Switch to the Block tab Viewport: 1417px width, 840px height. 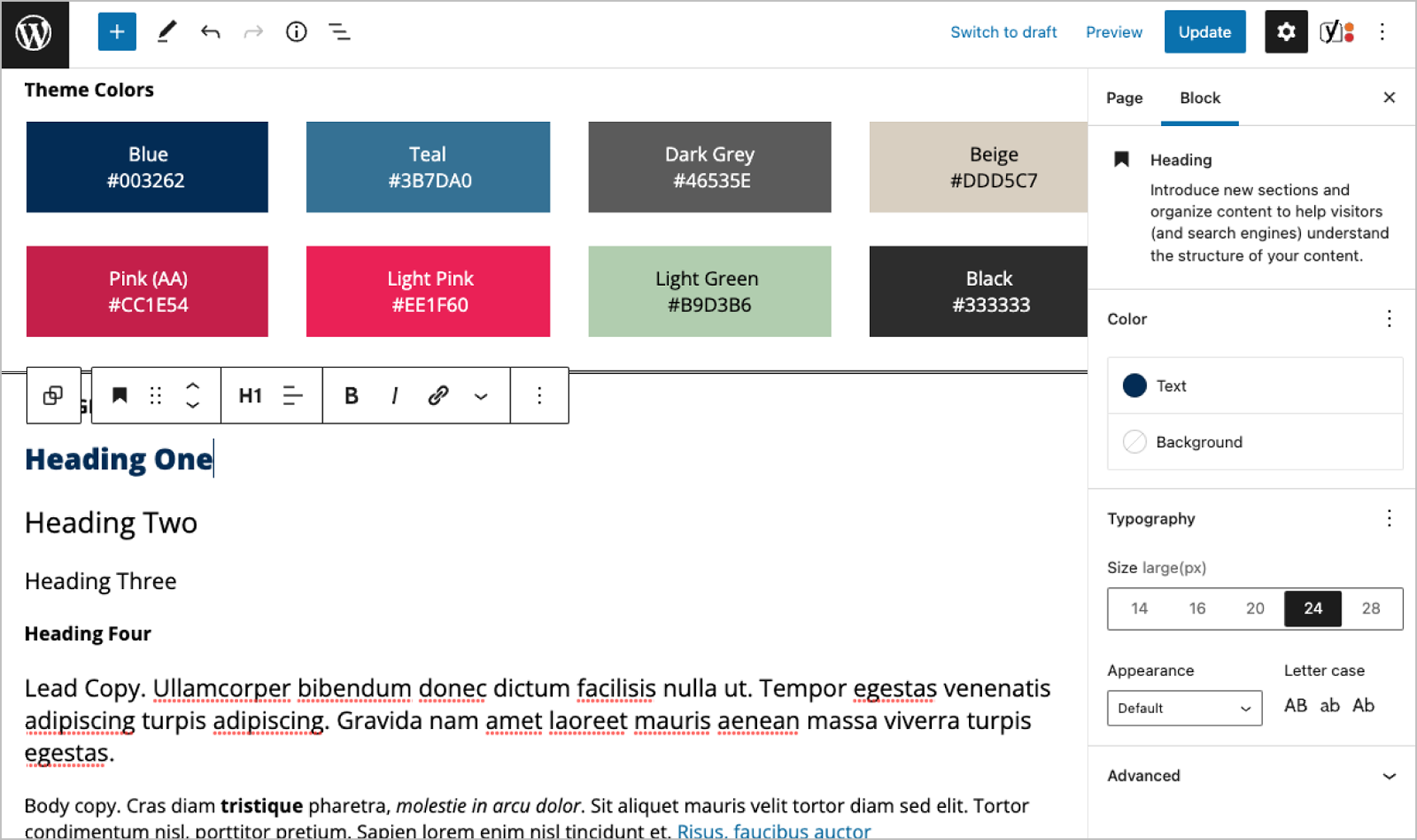pyautogui.click(x=1200, y=98)
